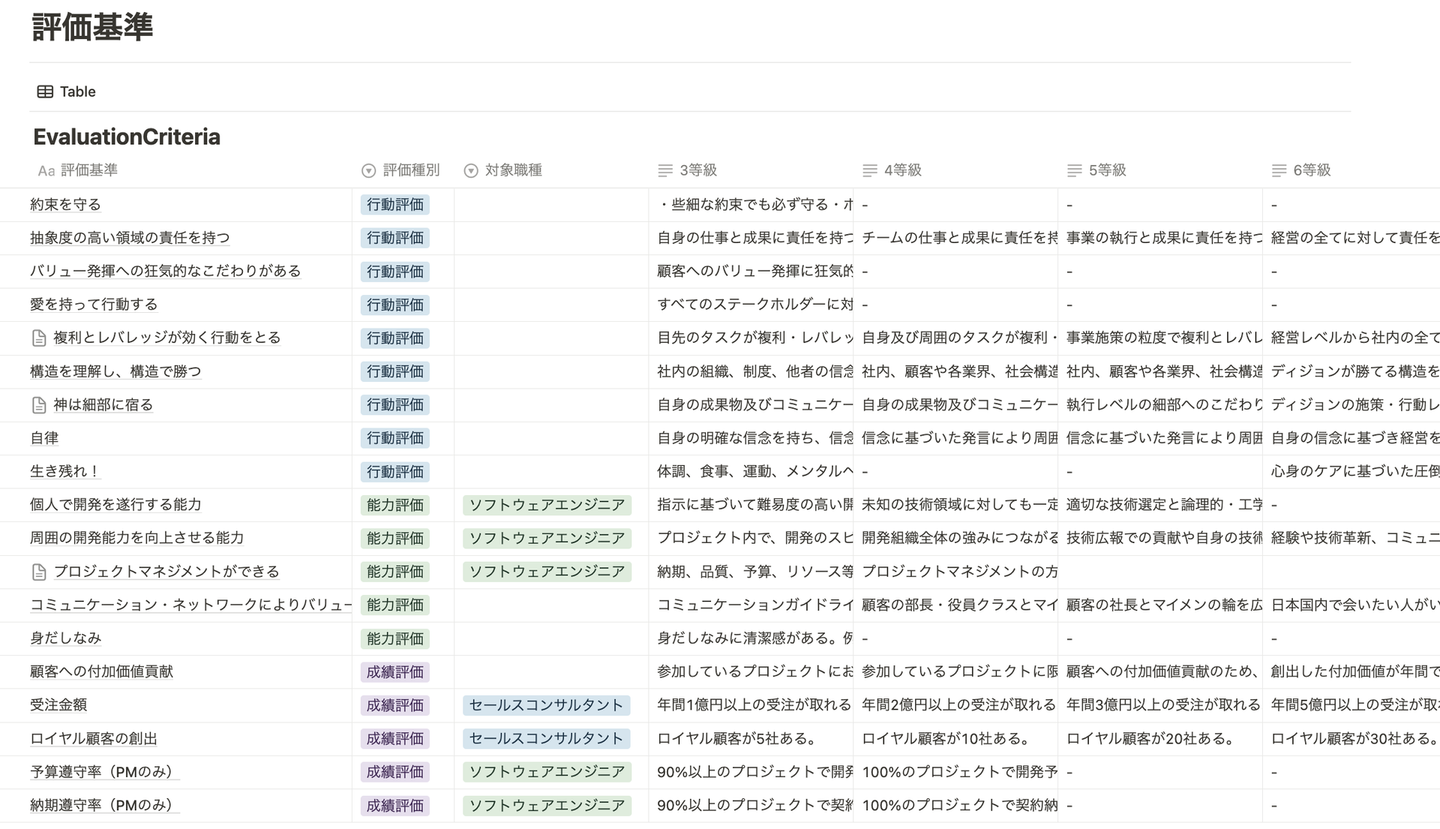Click the EvaluationCriteria database title
Viewport: 1440px width, 829px height.
127,137
